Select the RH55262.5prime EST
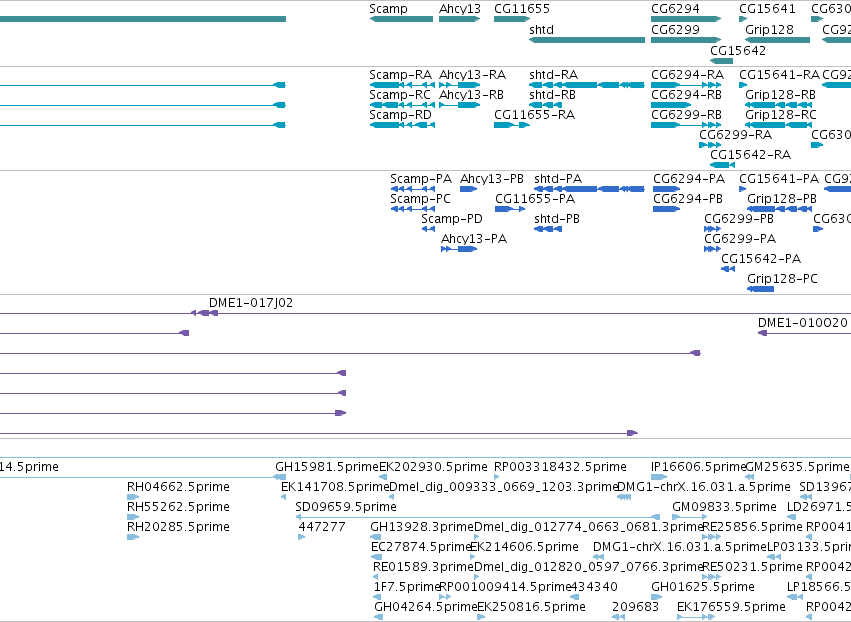 tap(133, 517)
